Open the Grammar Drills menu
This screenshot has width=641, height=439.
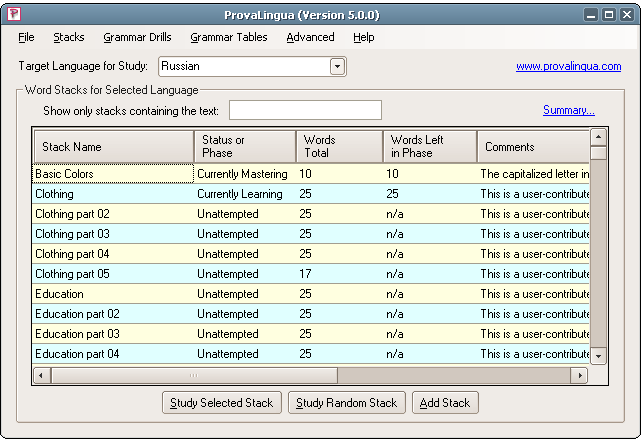[x=137, y=37]
